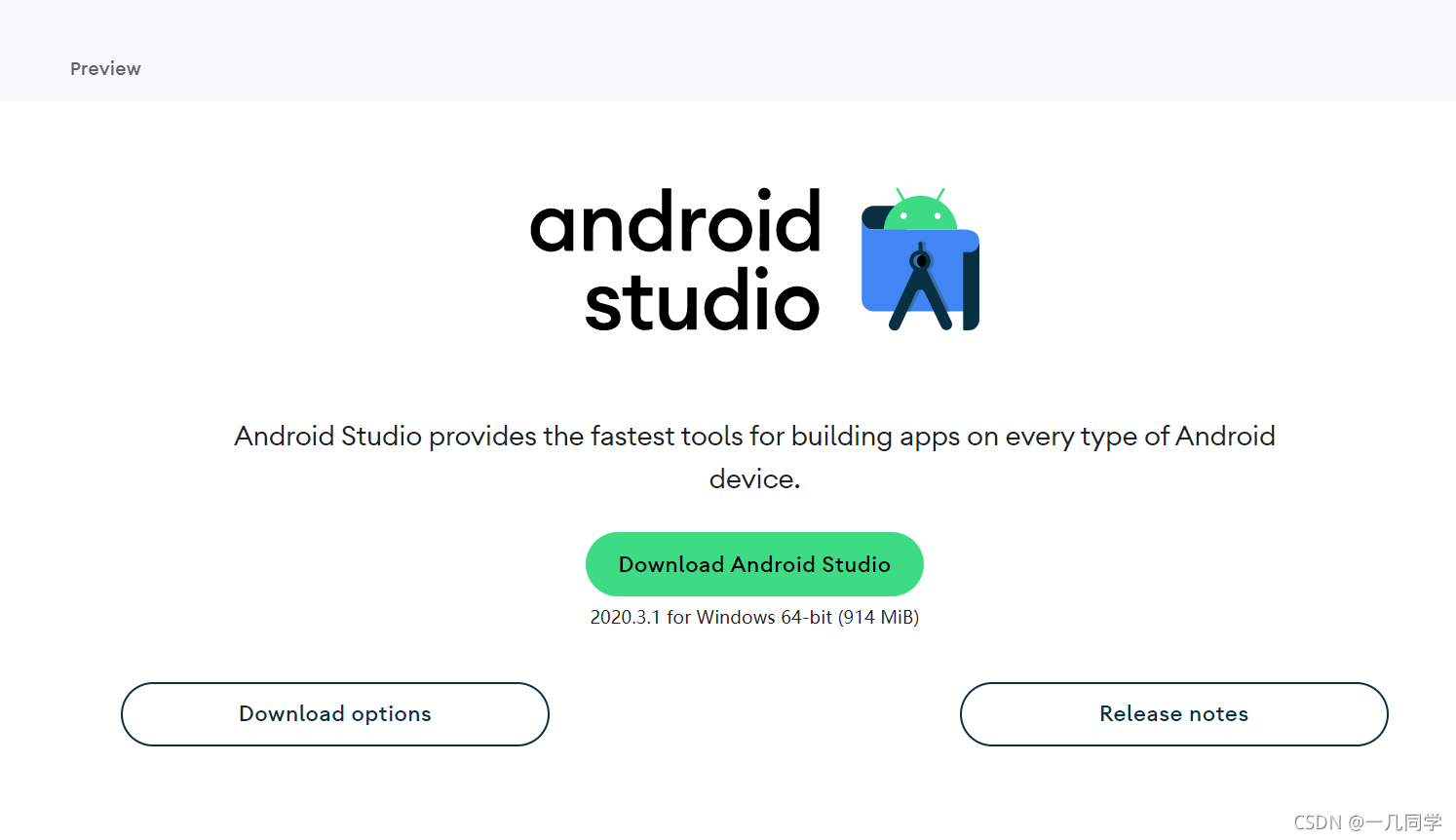Viewport: 1456px width, 840px height.
Task: Click the Android Studio compass logo icon
Action: click(x=920, y=259)
